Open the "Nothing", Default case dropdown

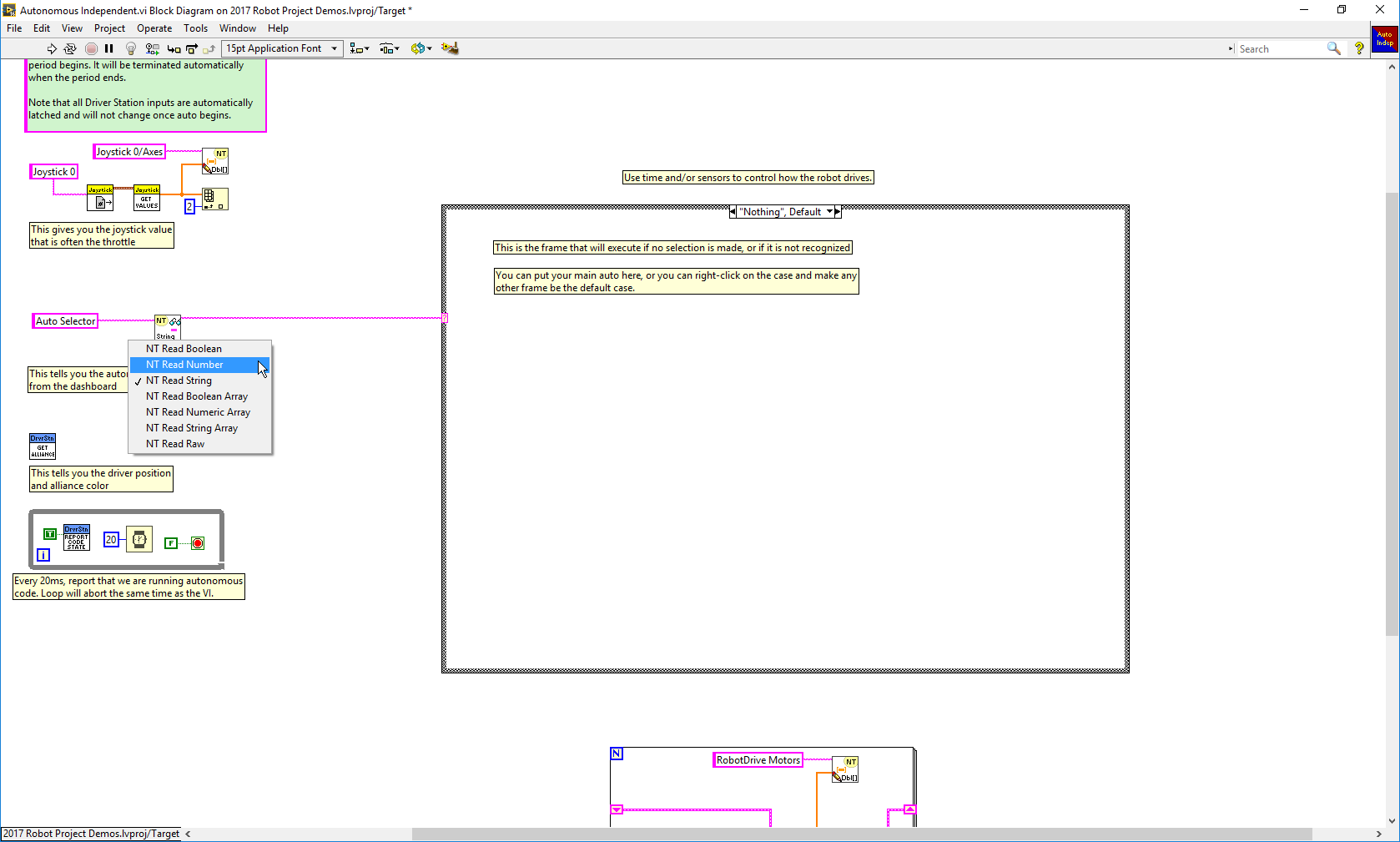tap(829, 212)
